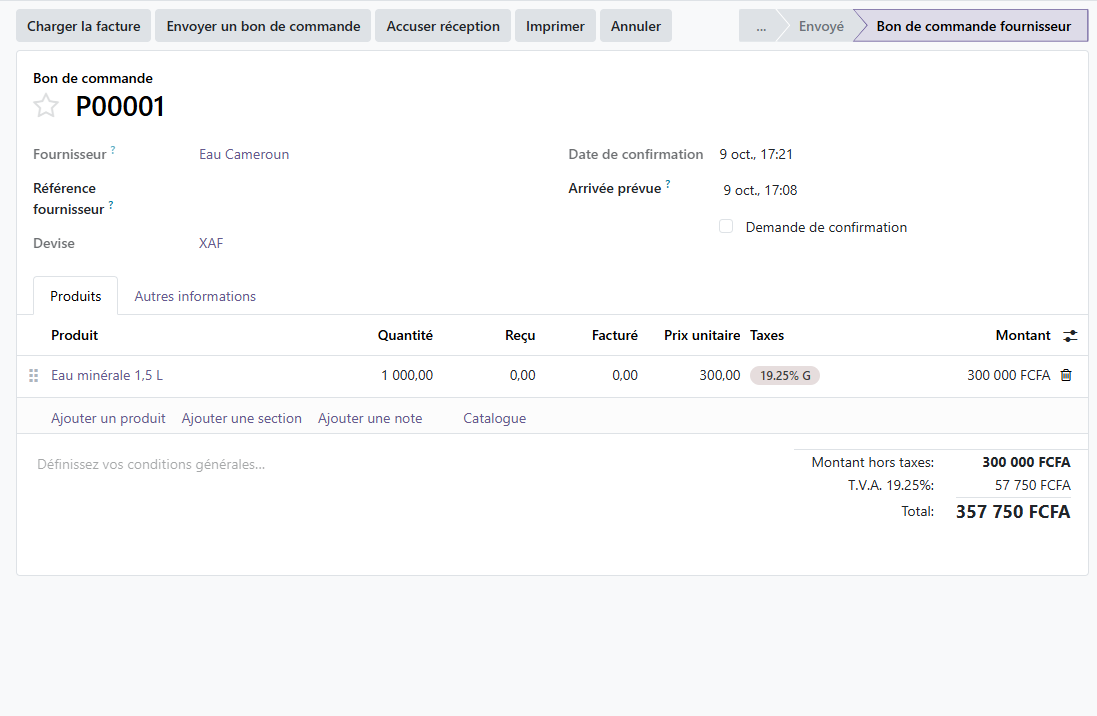Click the 19.25% G tax tag
Screen dimensions: 1097x716
(785, 376)
